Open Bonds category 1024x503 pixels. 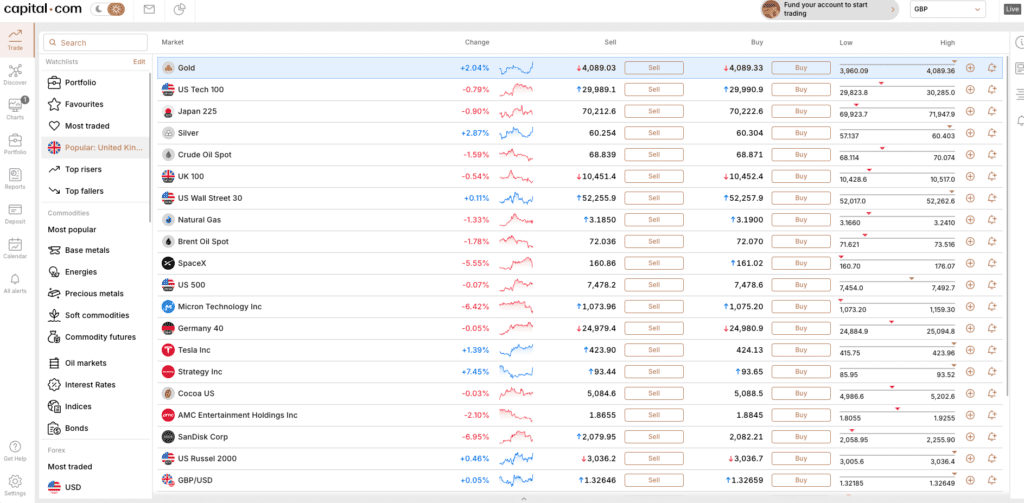(x=95, y=428)
